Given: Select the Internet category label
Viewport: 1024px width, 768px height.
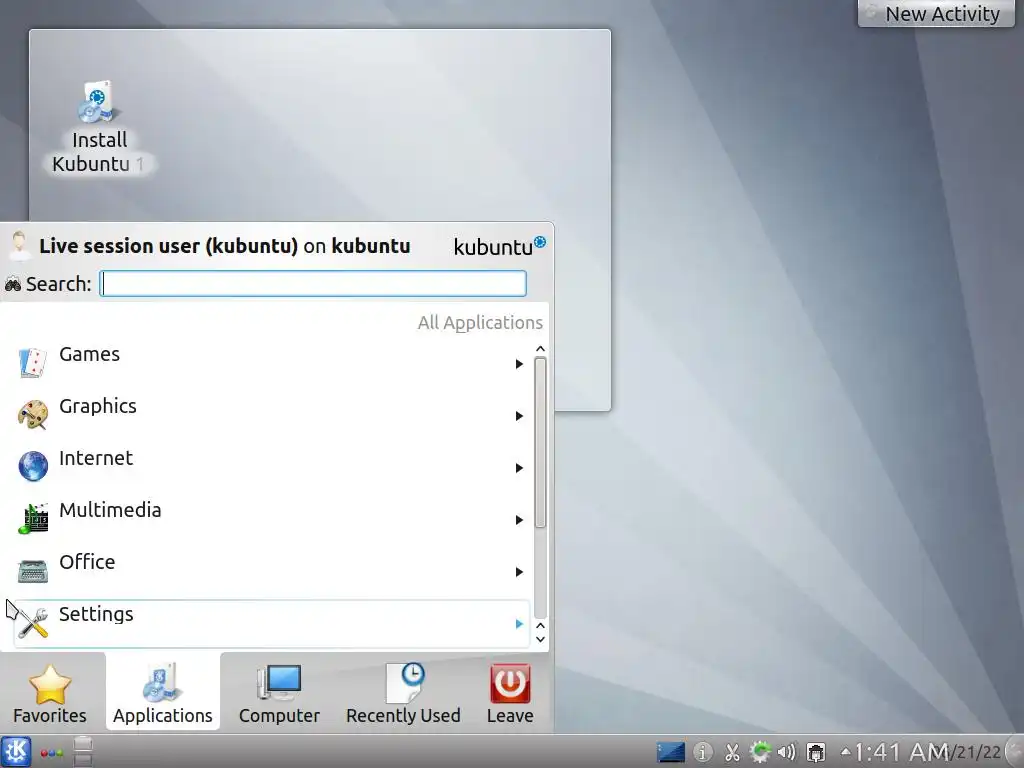Looking at the screenshot, I should point(96,458).
